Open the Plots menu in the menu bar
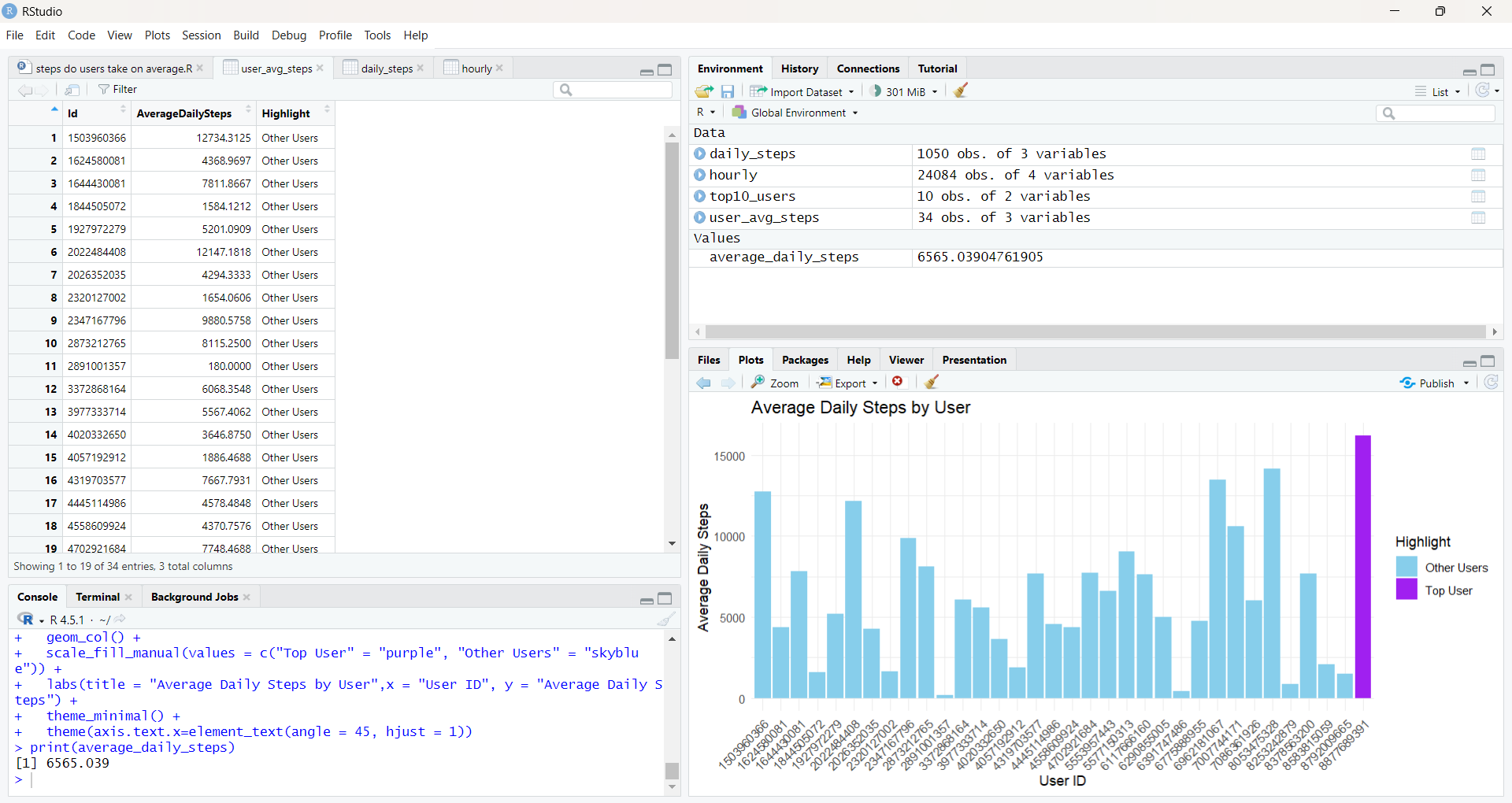1512x803 pixels. [x=157, y=35]
